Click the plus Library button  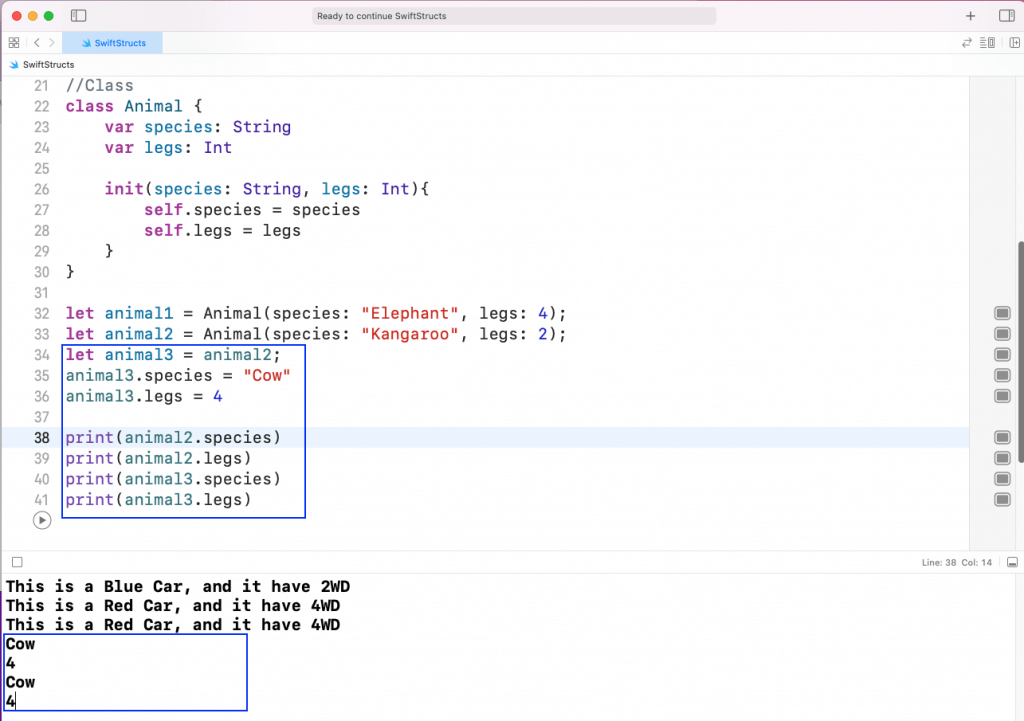(x=970, y=16)
